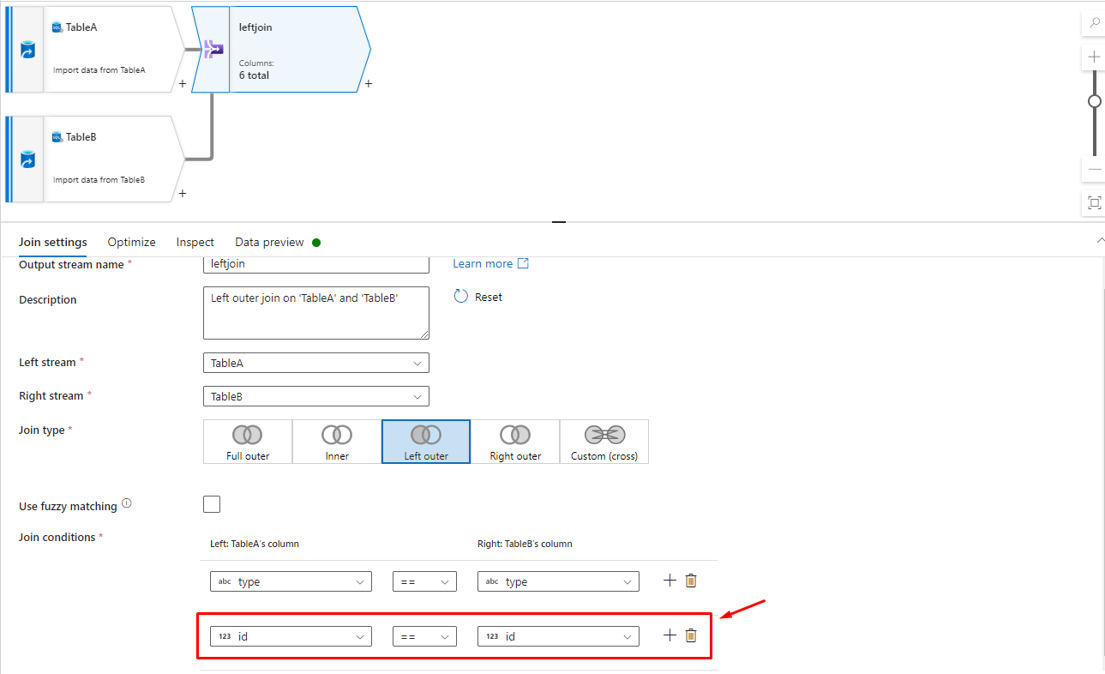Select the Left outer join type
Screen dimensions: 1105x674
click(x=426, y=442)
